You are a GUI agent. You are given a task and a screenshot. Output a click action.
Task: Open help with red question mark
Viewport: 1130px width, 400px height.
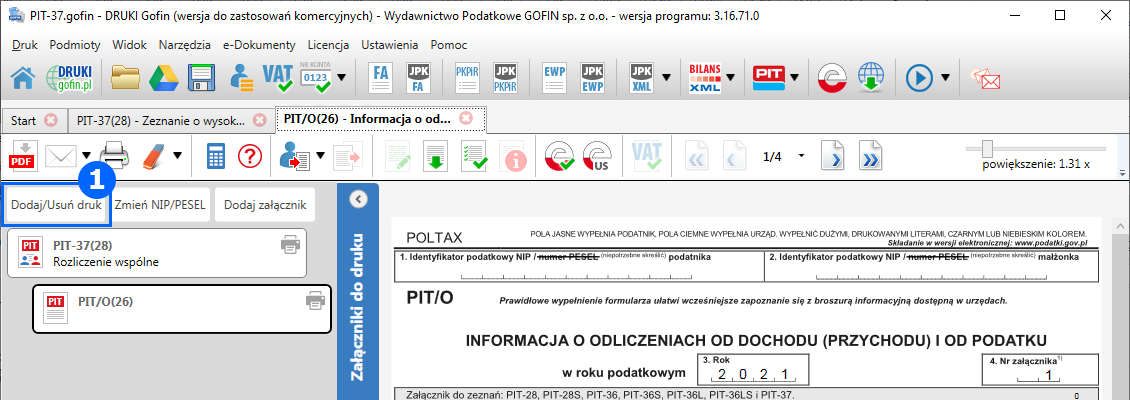(250, 155)
